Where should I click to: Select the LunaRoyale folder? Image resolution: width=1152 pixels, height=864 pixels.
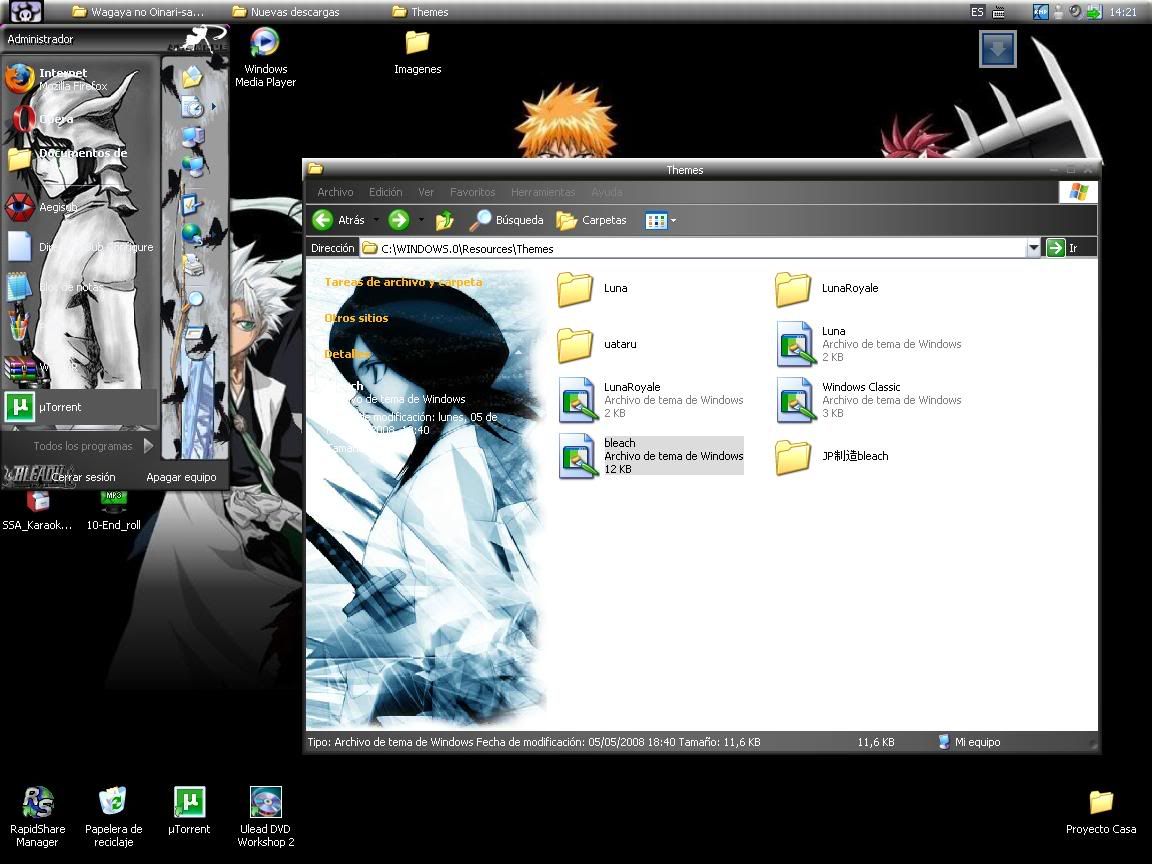[827, 289]
